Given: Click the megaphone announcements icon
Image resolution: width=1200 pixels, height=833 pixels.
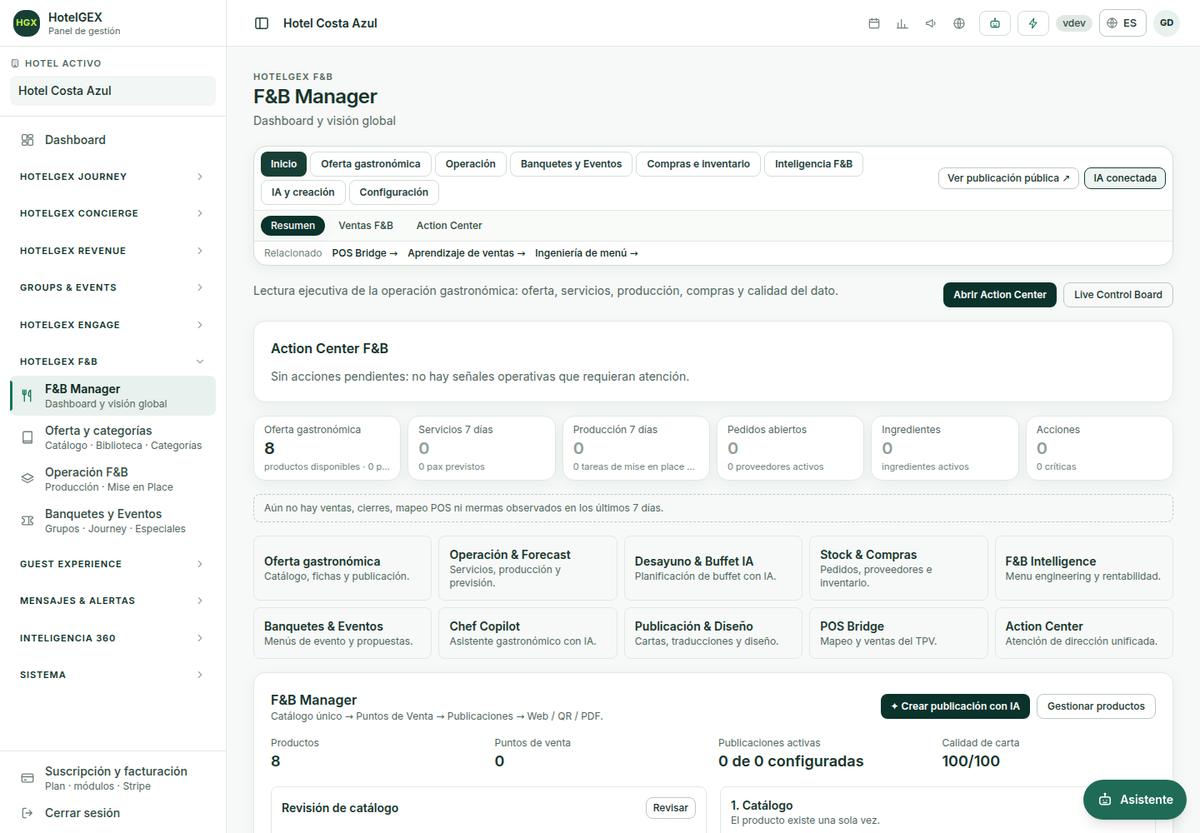Looking at the screenshot, I should point(931,23).
